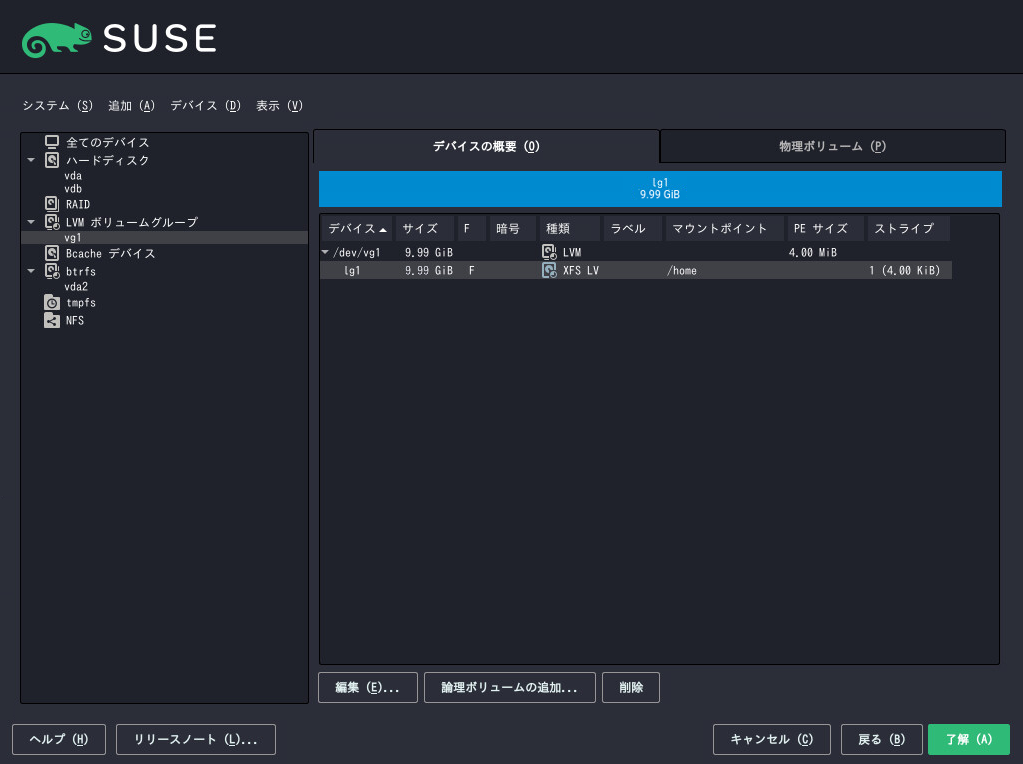Collapse the ハードディスク tree node
Screen dimensions: 1023x764
(31, 160)
